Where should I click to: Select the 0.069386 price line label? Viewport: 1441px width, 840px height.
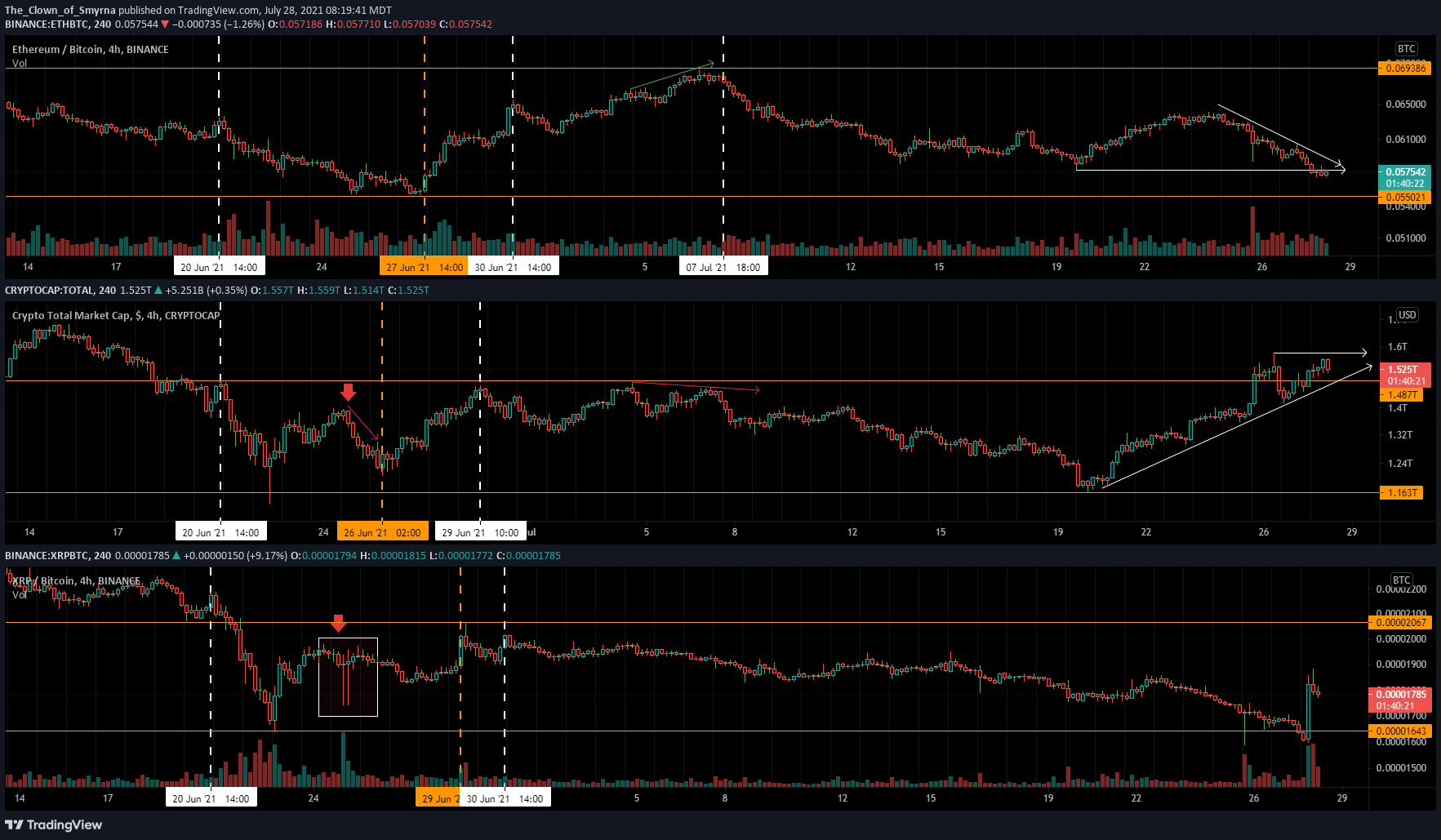click(1406, 68)
